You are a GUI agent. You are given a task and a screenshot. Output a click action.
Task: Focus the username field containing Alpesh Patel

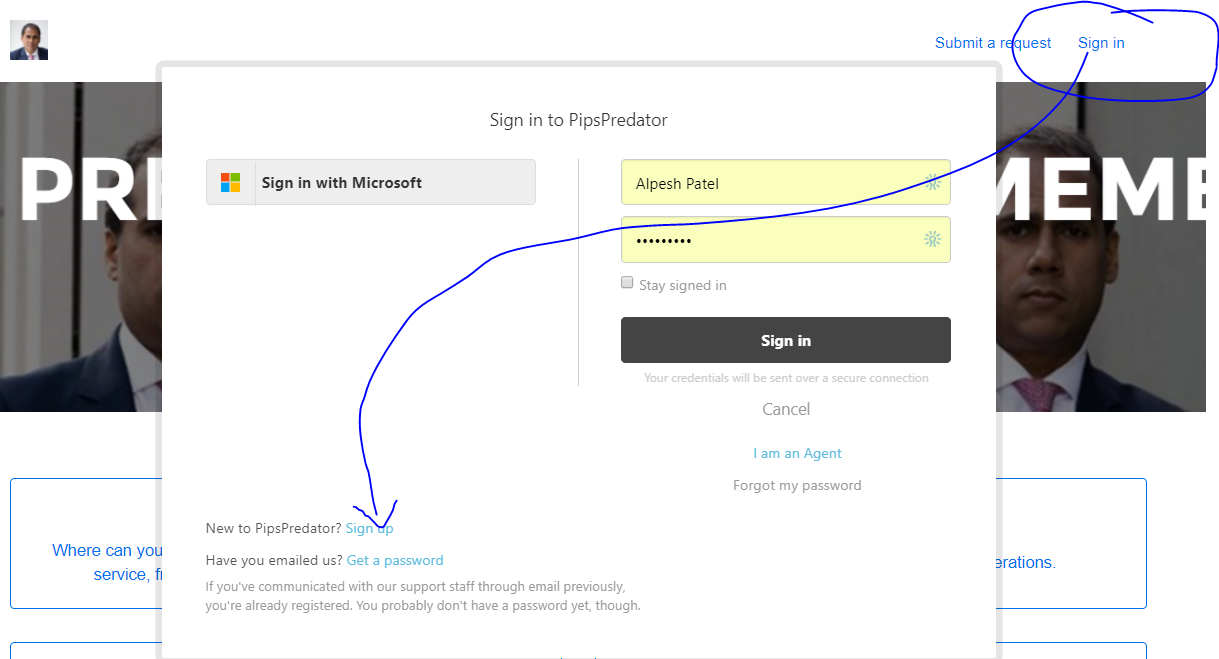tap(770, 183)
